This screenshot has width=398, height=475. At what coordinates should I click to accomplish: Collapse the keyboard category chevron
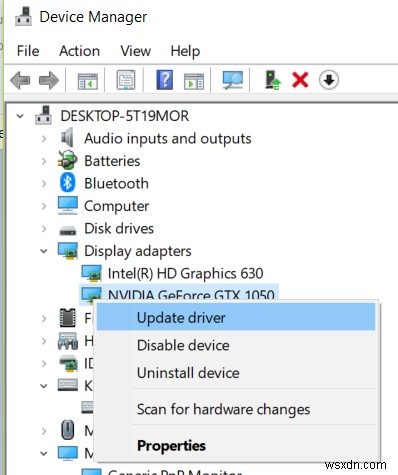(44, 386)
